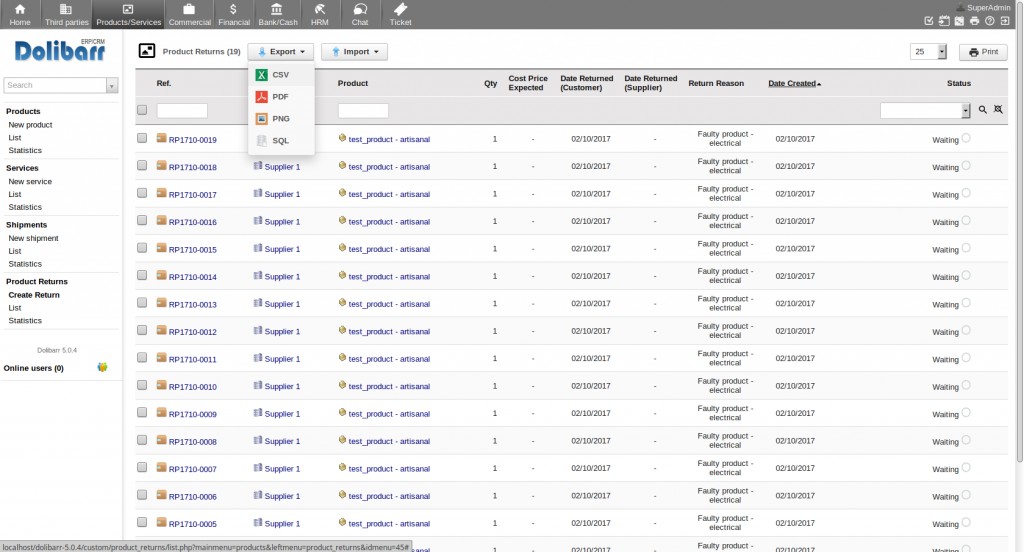The image size is (1024, 552).
Task: Check the box for RP1710-0019
Action: coord(142,138)
